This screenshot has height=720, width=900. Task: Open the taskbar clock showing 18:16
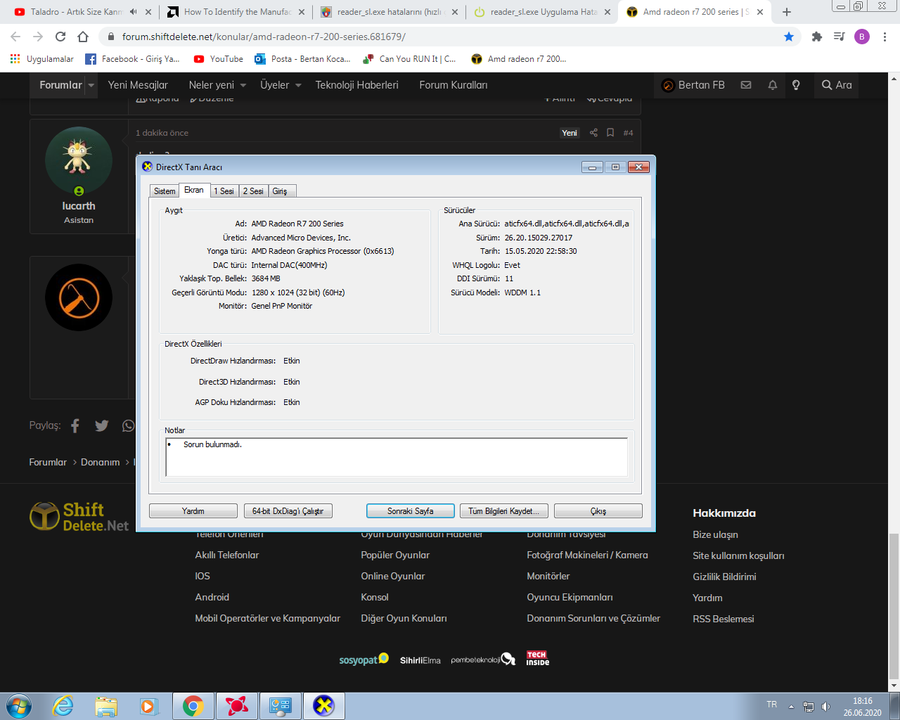point(862,706)
